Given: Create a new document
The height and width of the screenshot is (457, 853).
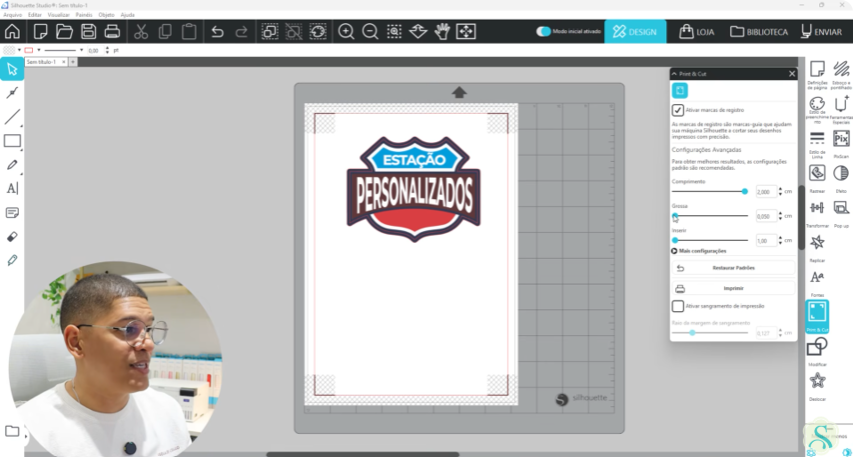Looking at the screenshot, I should [40, 32].
